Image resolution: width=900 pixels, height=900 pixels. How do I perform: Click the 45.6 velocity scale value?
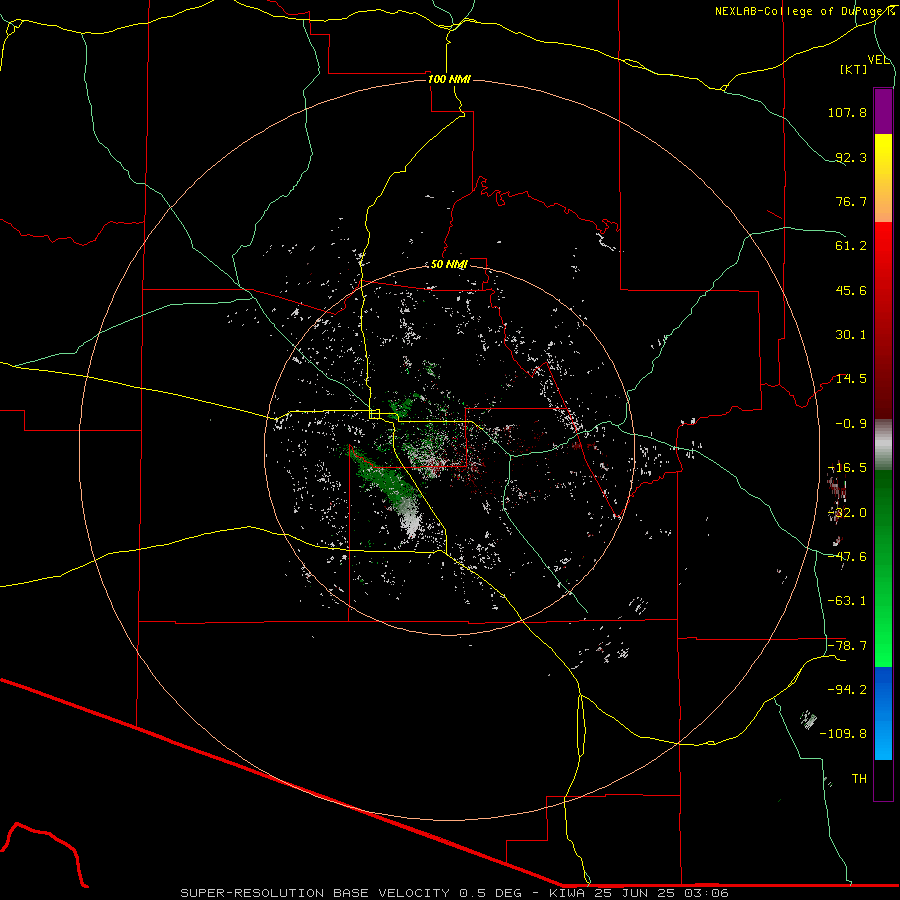(851, 290)
